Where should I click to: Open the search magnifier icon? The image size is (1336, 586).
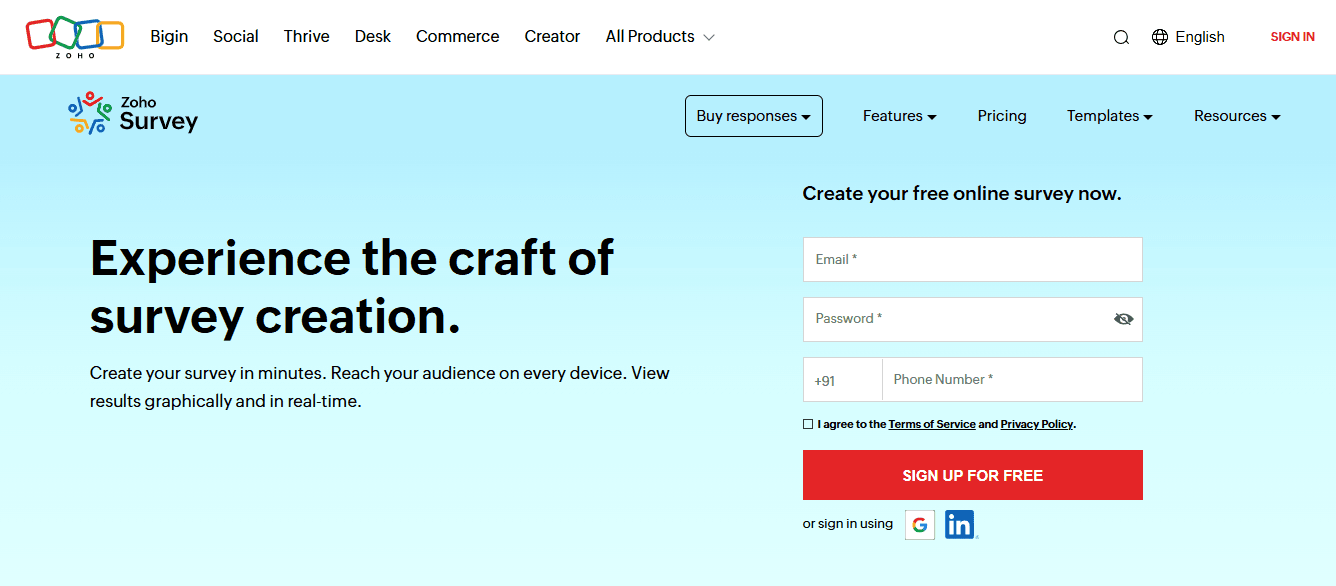click(x=1121, y=37)
